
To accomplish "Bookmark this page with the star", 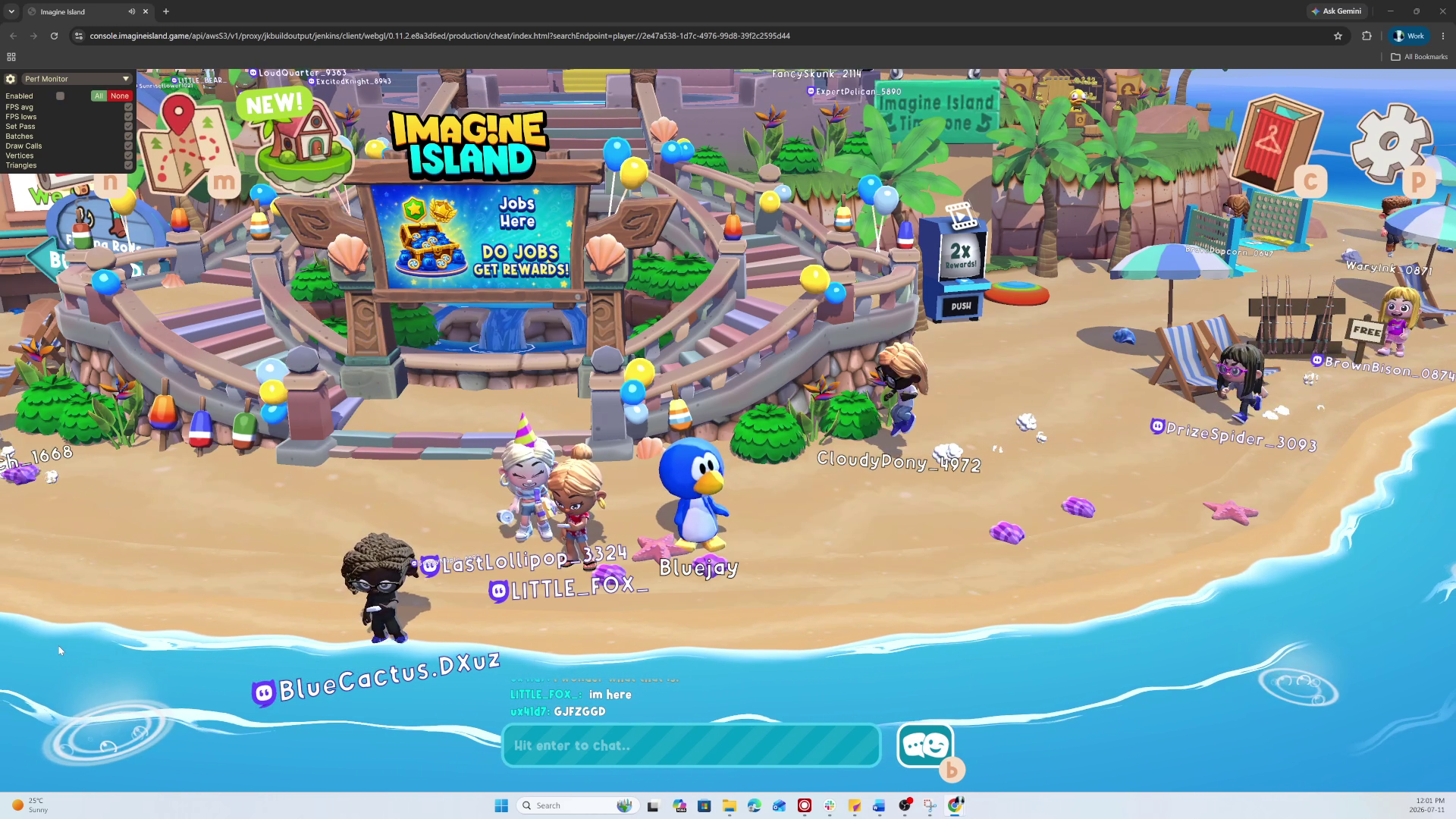I will (x=1338, y=36).
